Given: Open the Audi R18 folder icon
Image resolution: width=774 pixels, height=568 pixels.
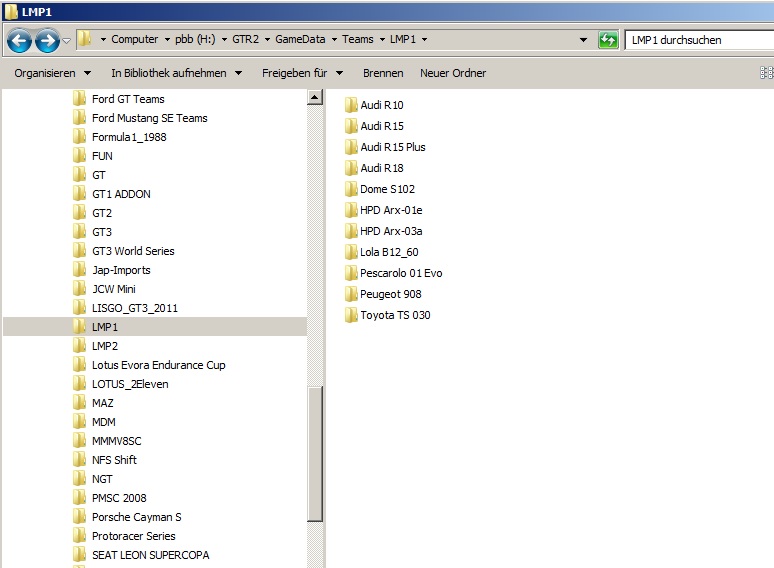Looking at the screenshot, I should click(x=351, y=168).
